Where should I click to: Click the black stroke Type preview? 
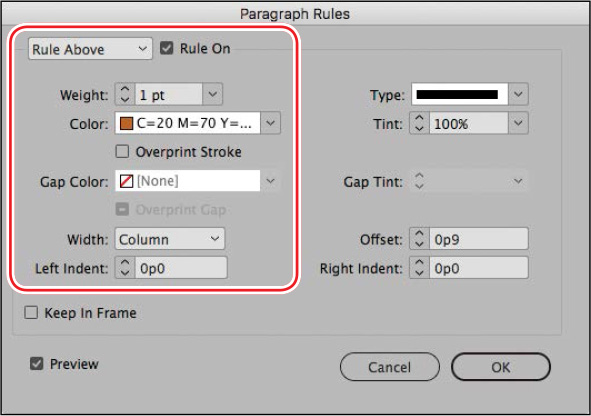459,94
